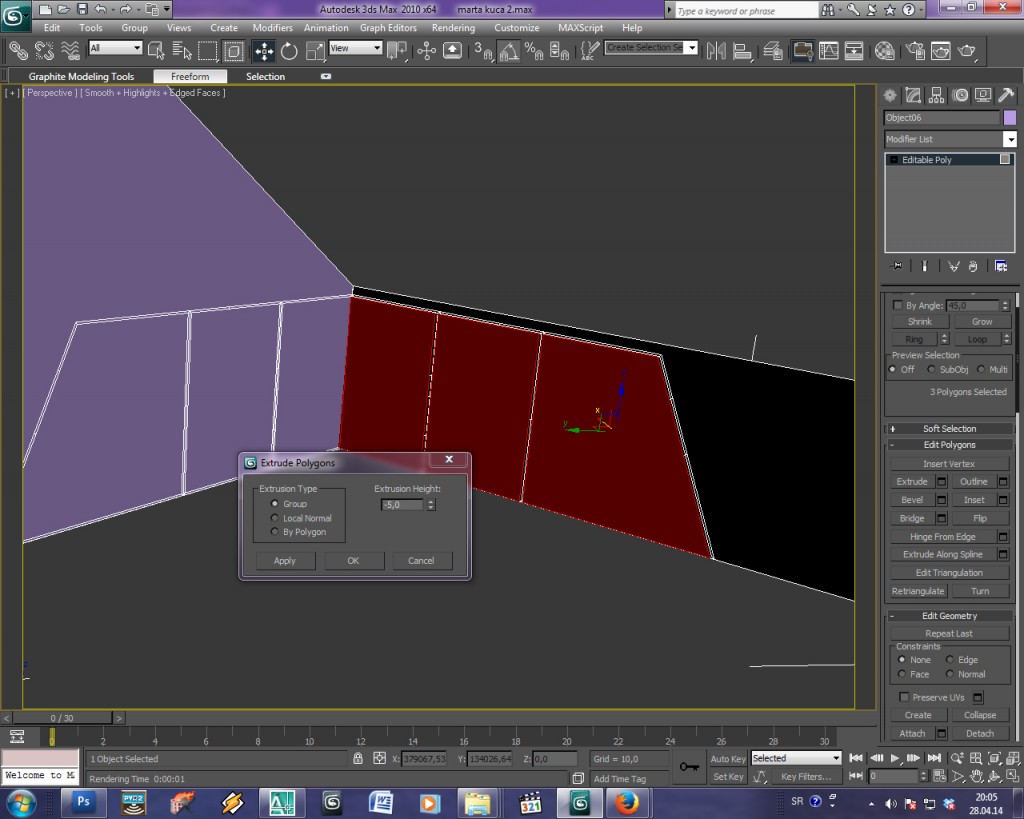This screenshot has height=819, width=1024.
Task: Toggle Angle Snap
Action: coord(509,50)
